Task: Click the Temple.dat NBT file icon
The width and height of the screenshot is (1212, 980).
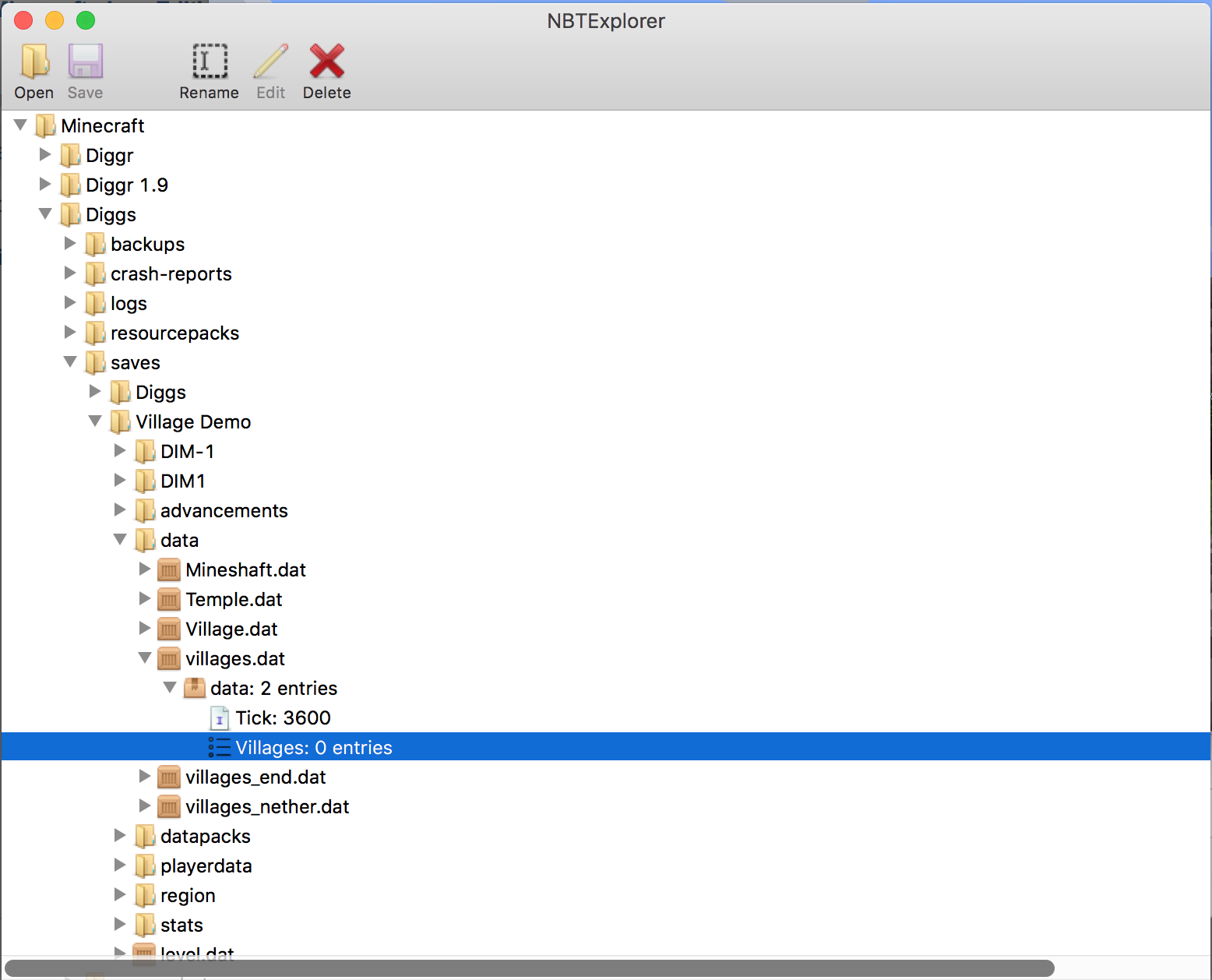Action: click(169, 600)
